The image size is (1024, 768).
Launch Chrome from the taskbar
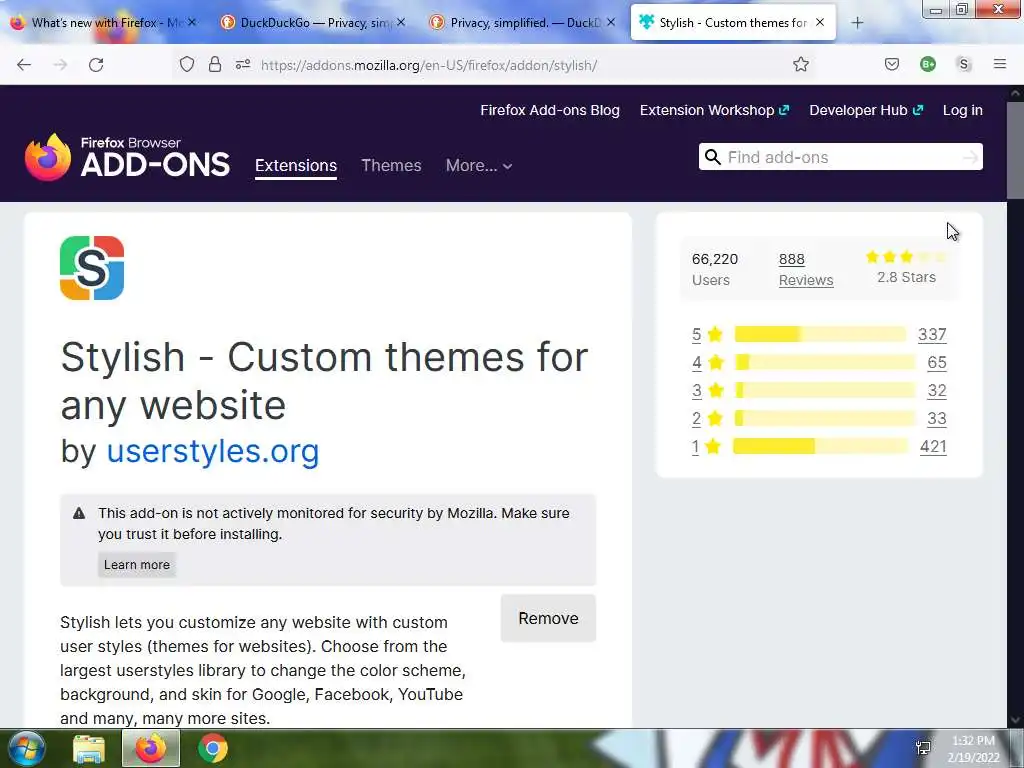pos(213,749)
